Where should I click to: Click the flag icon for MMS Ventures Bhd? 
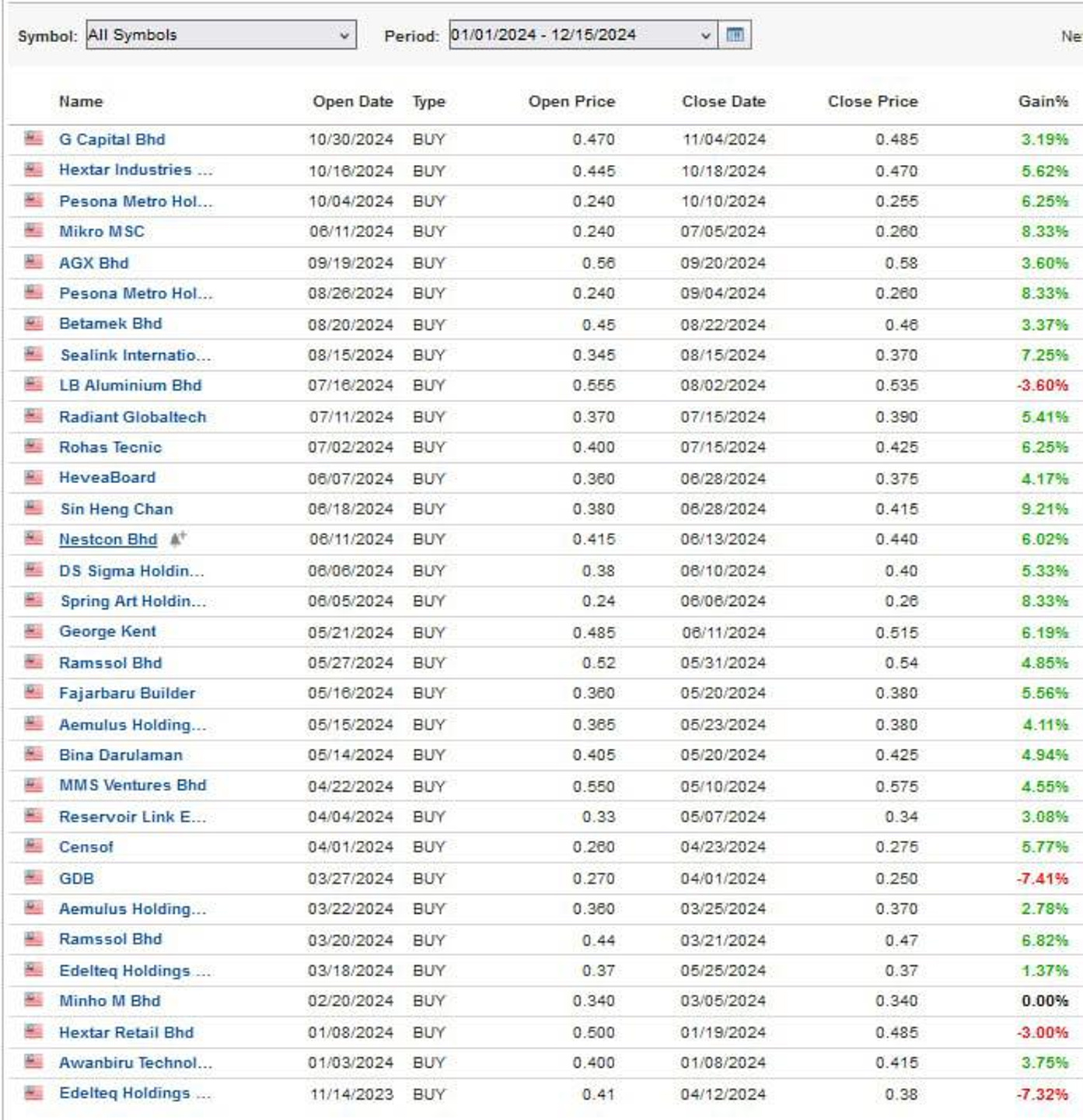coord(33,786)
